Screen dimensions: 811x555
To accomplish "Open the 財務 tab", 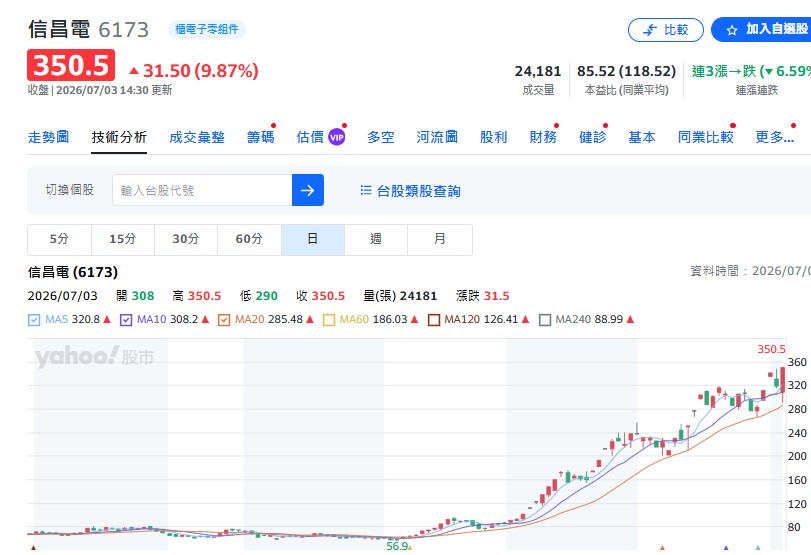I will 543,137.
